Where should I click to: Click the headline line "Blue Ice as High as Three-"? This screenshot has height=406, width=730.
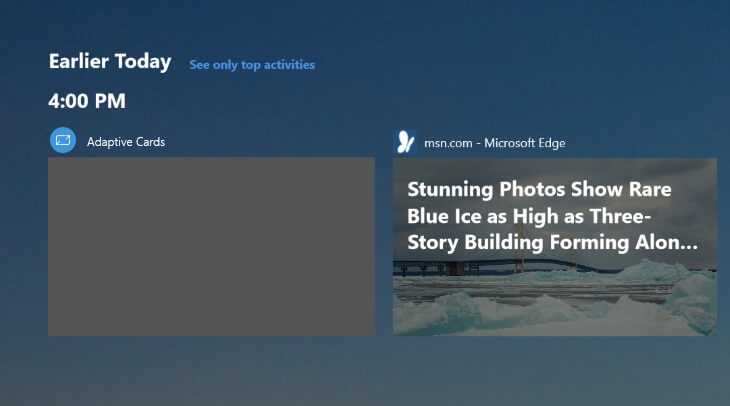tap(529, 216)
